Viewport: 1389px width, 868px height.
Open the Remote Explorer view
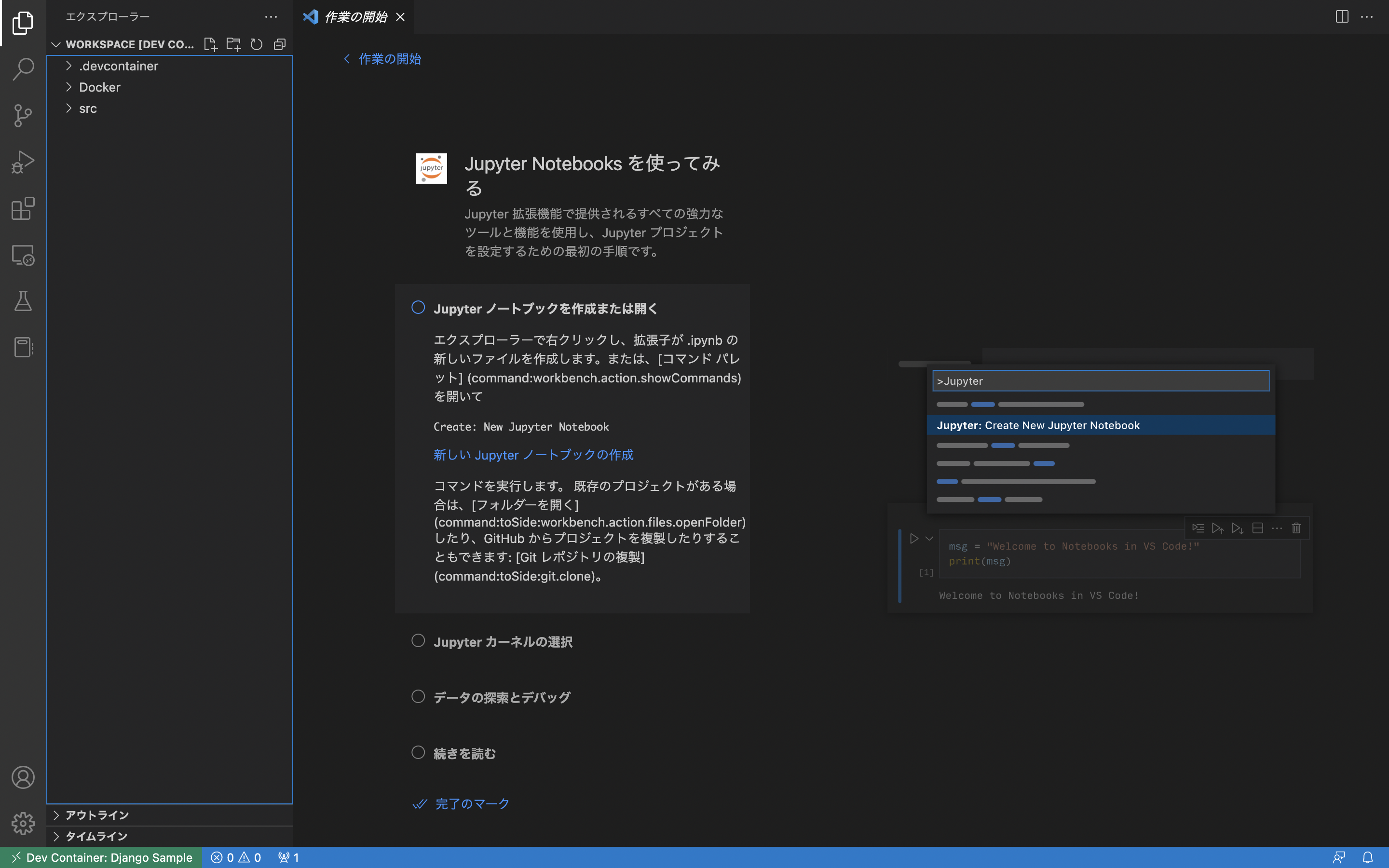[x=23, y=255]
